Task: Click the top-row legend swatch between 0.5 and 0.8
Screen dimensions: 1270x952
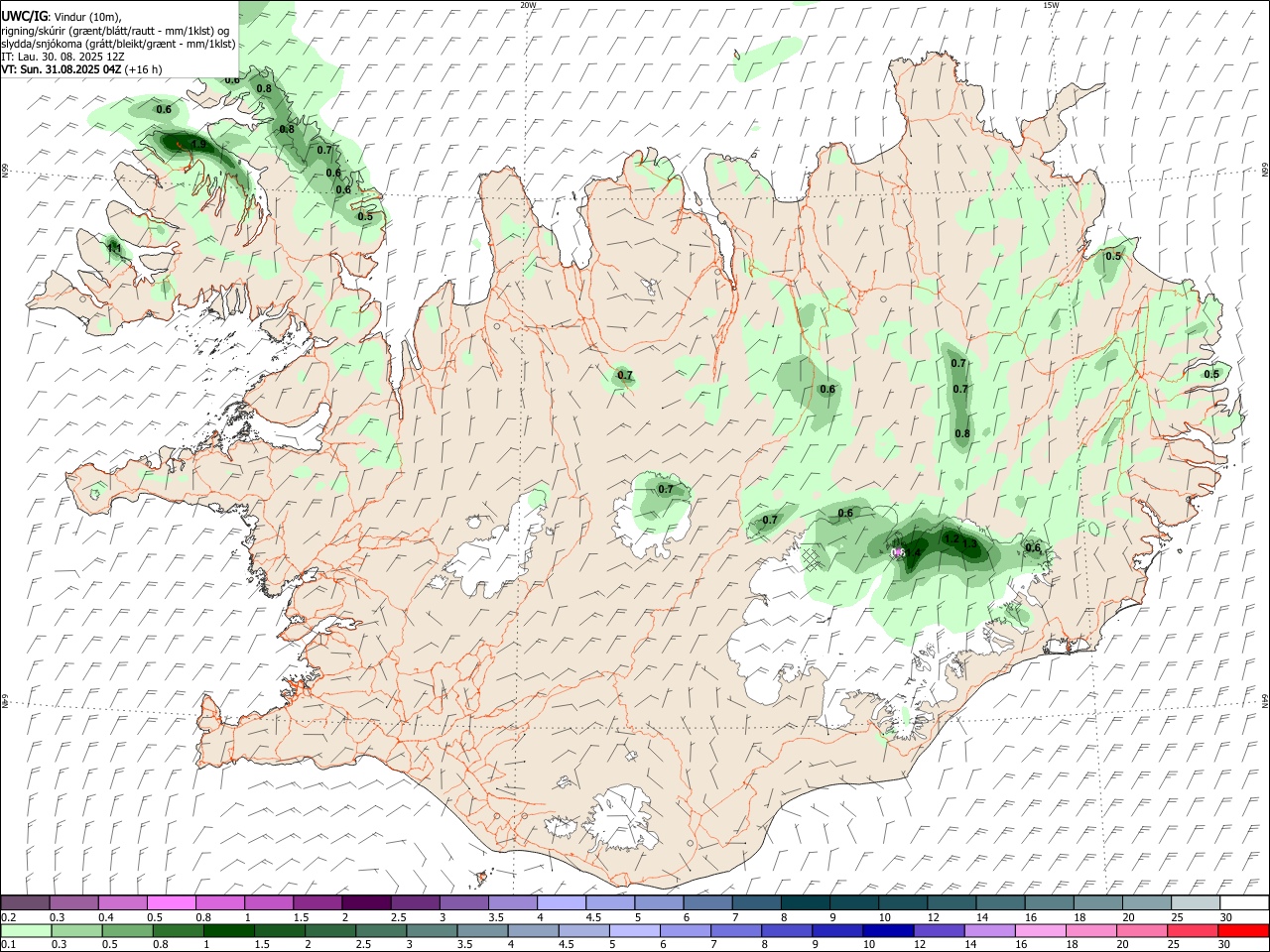Action: (x=172, y=903)
